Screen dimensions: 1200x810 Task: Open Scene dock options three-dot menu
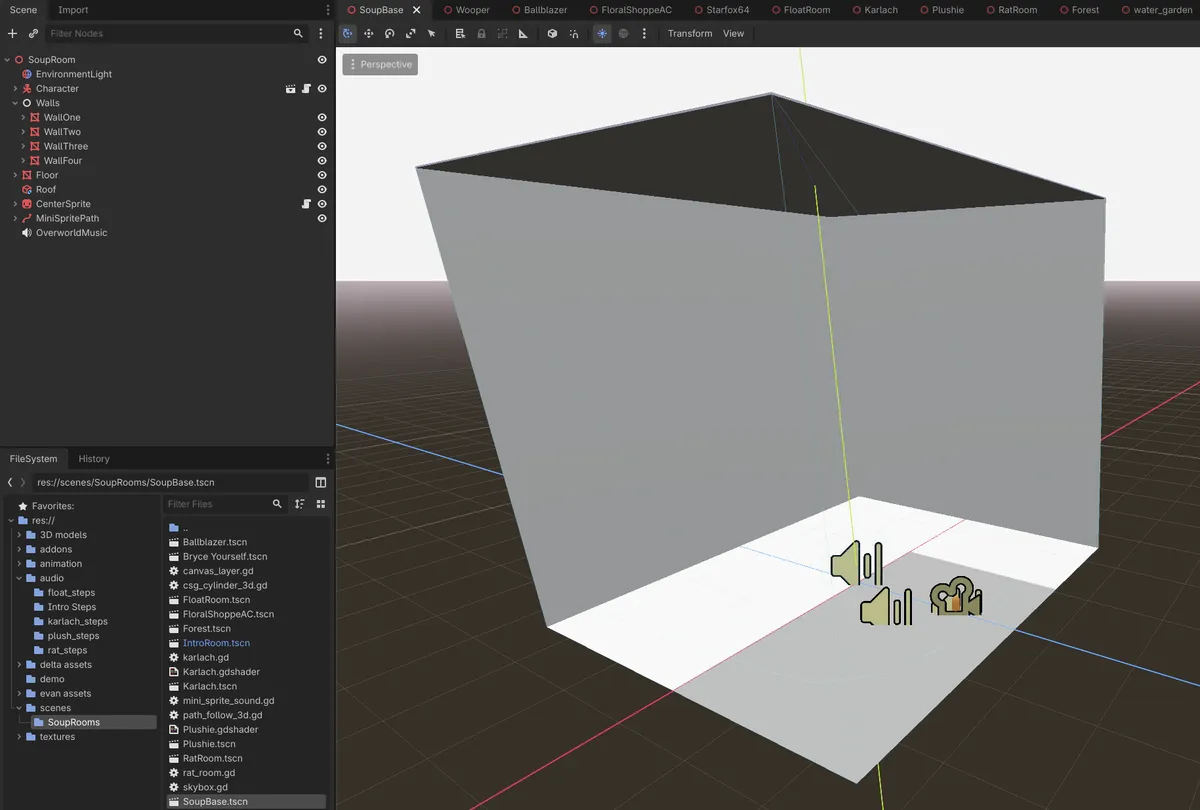[x=328, y=10]
